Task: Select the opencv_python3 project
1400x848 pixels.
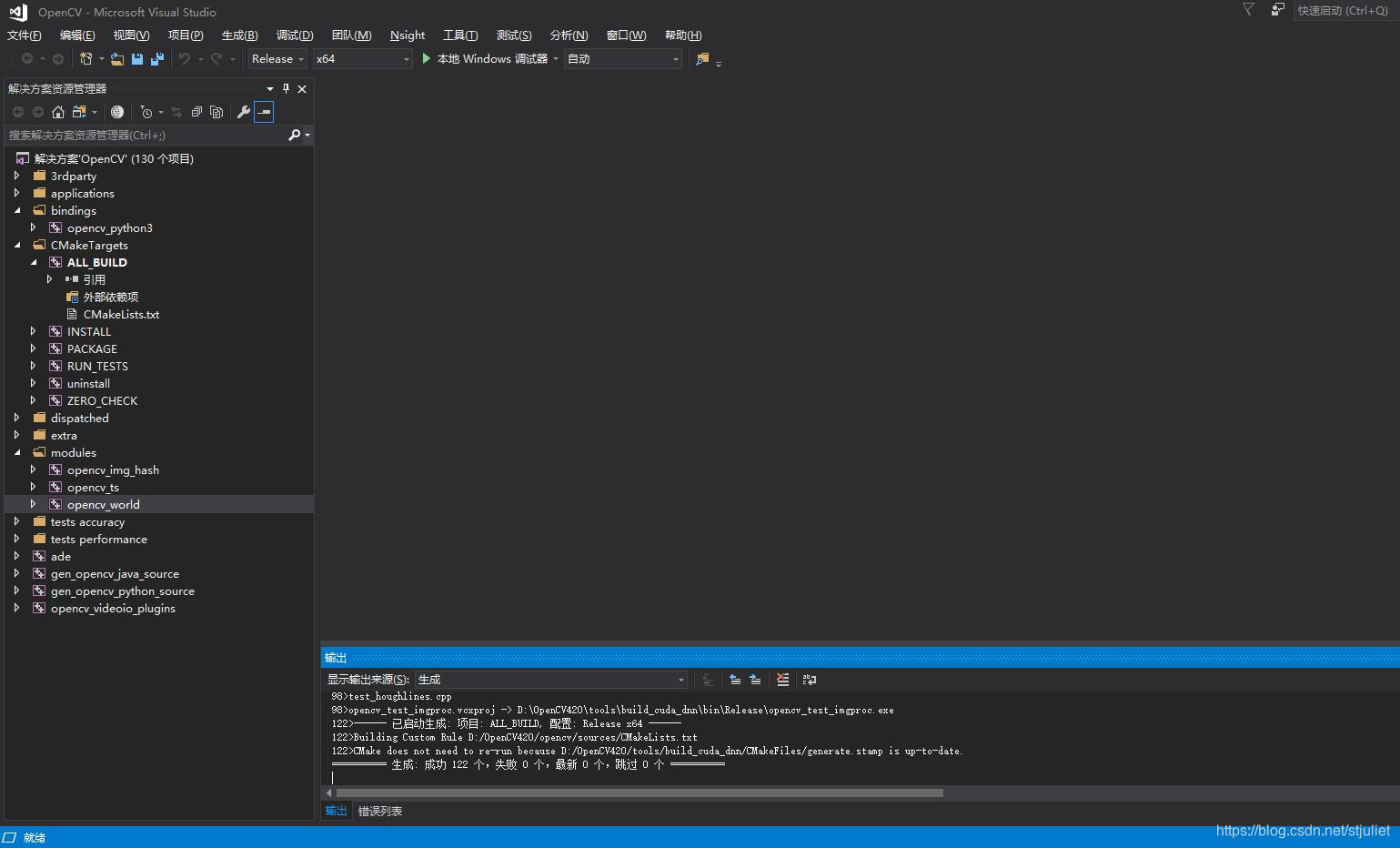Action: pos(109,227)
